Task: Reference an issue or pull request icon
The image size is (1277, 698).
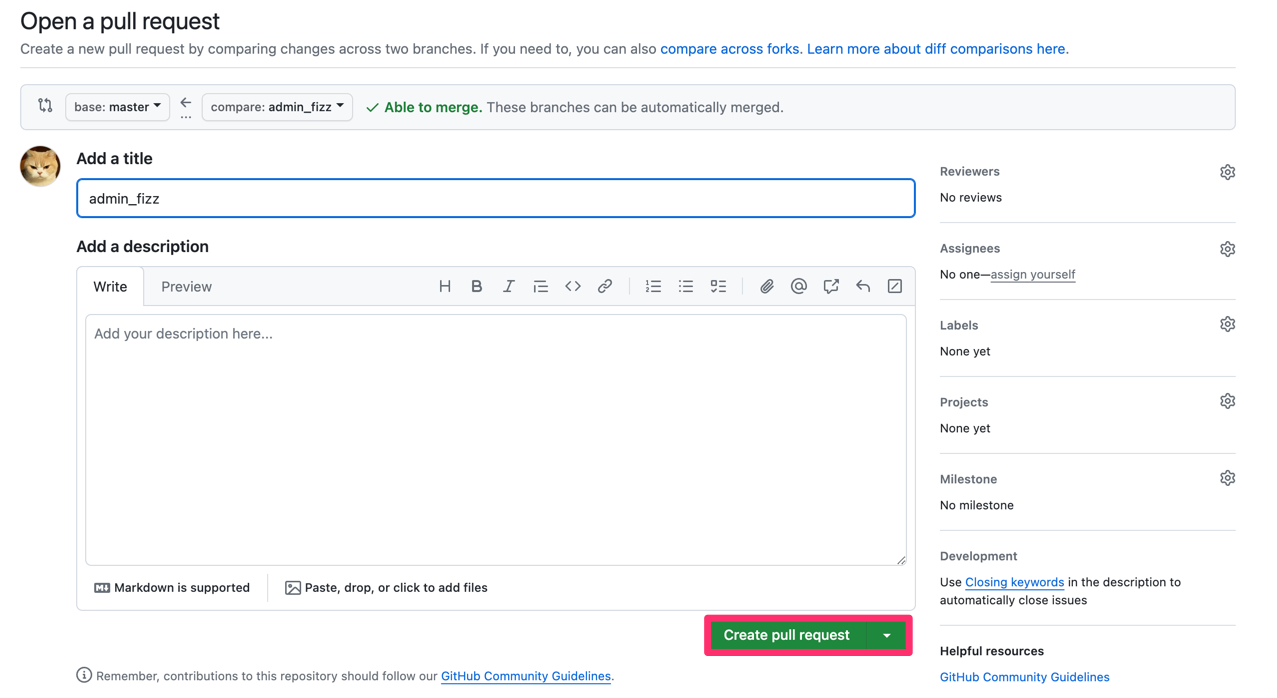Action: click(x=831, y=286)
